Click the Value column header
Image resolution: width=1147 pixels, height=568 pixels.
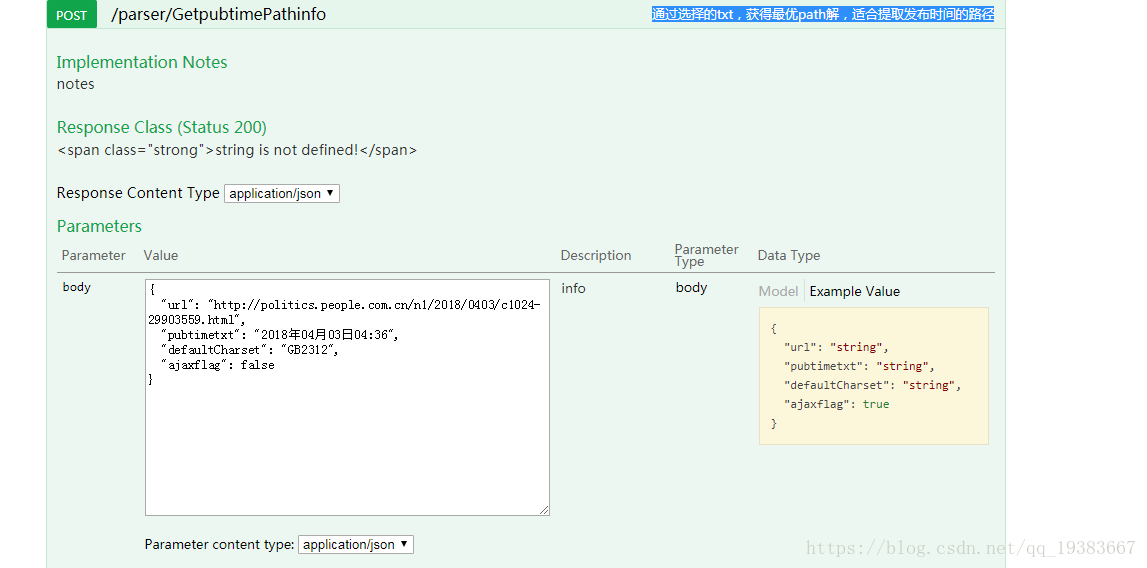(161, 255)
